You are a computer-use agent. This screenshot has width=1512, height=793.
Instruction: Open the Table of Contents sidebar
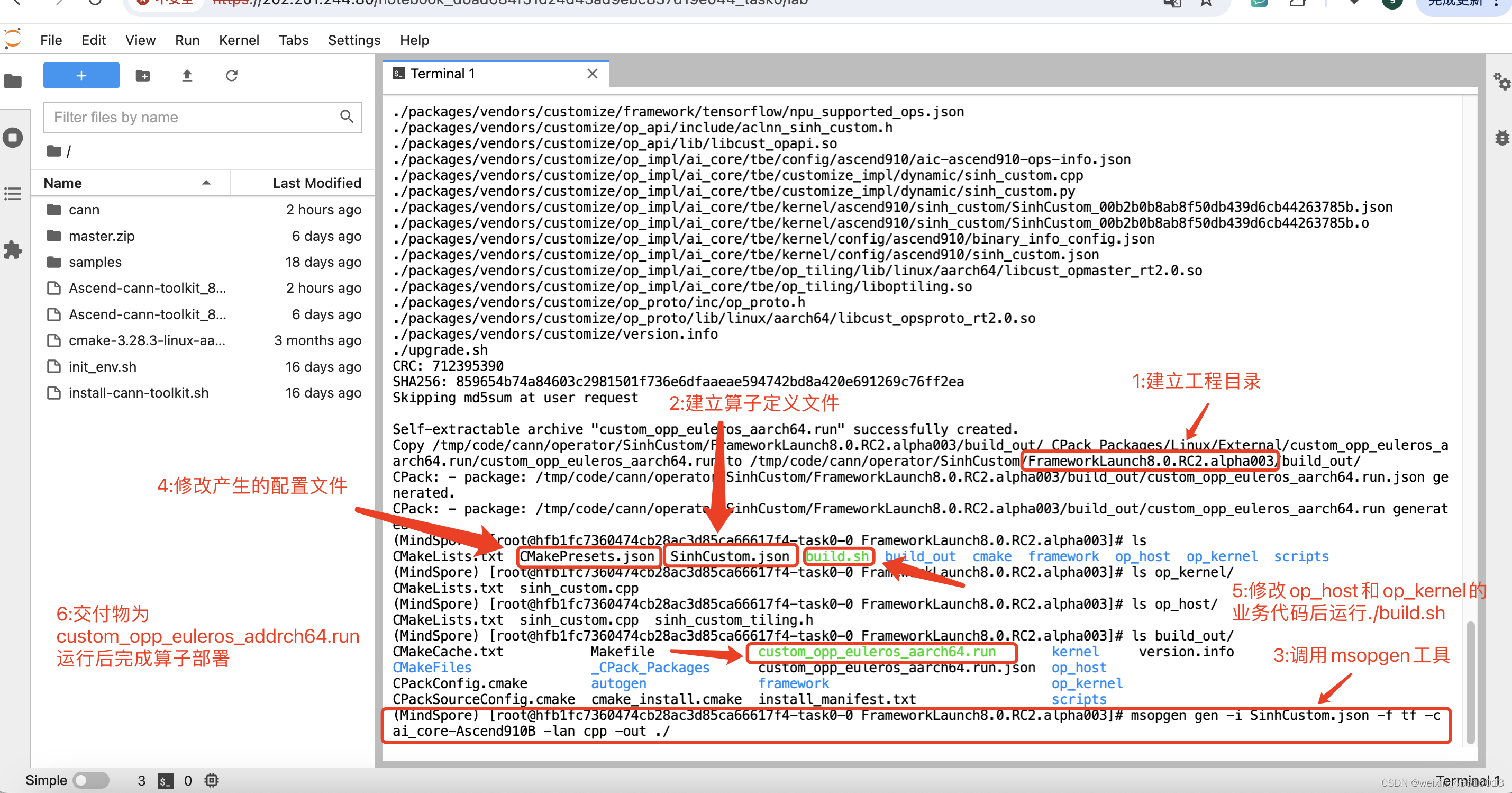pos(13,193)
